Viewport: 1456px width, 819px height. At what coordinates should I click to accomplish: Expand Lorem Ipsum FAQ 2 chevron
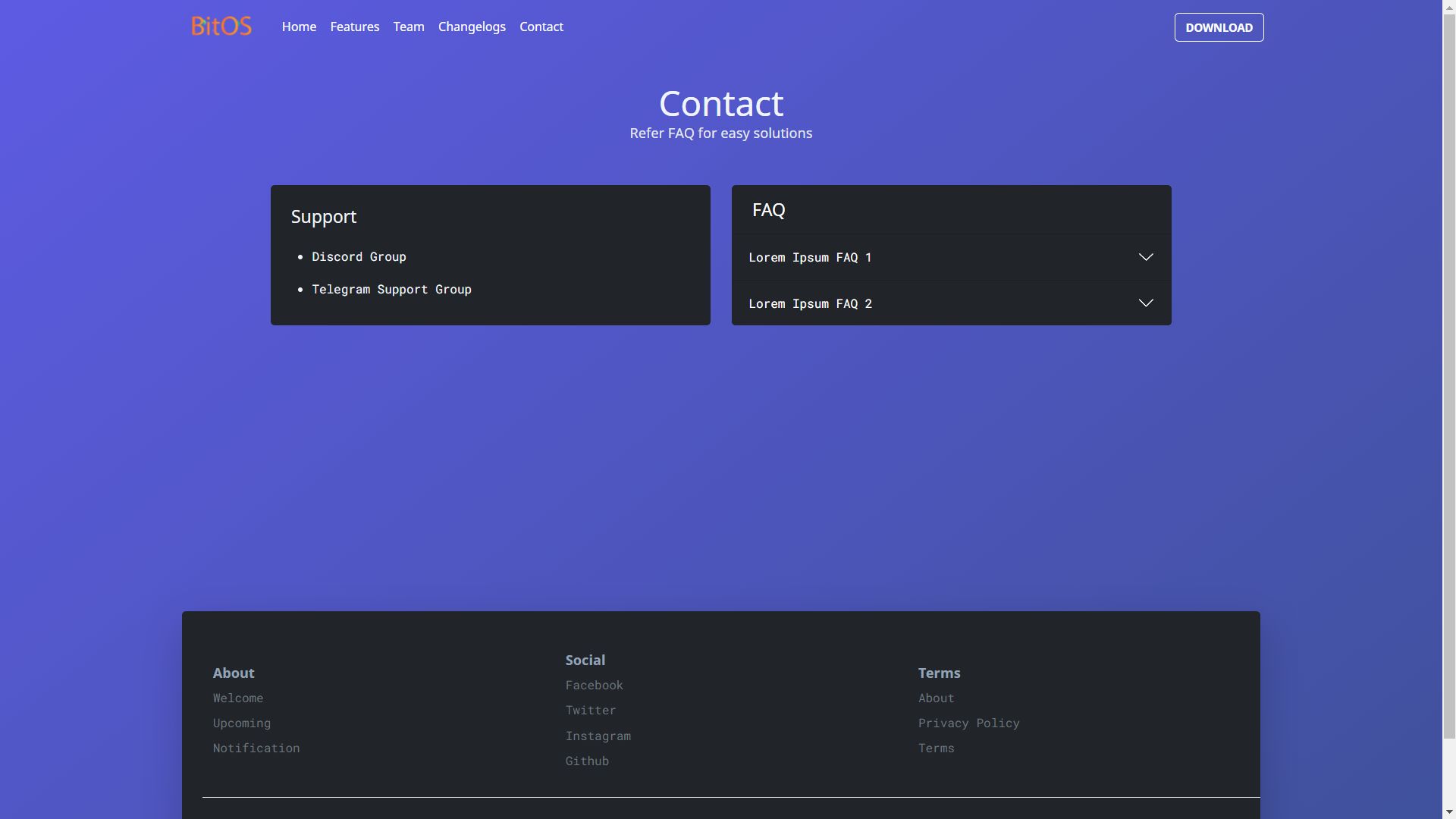1145,303
